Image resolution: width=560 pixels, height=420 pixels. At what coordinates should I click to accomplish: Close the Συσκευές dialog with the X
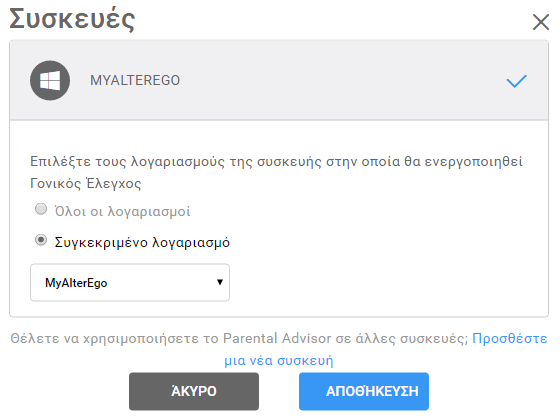pyautogui.click(x=541, y=22)
